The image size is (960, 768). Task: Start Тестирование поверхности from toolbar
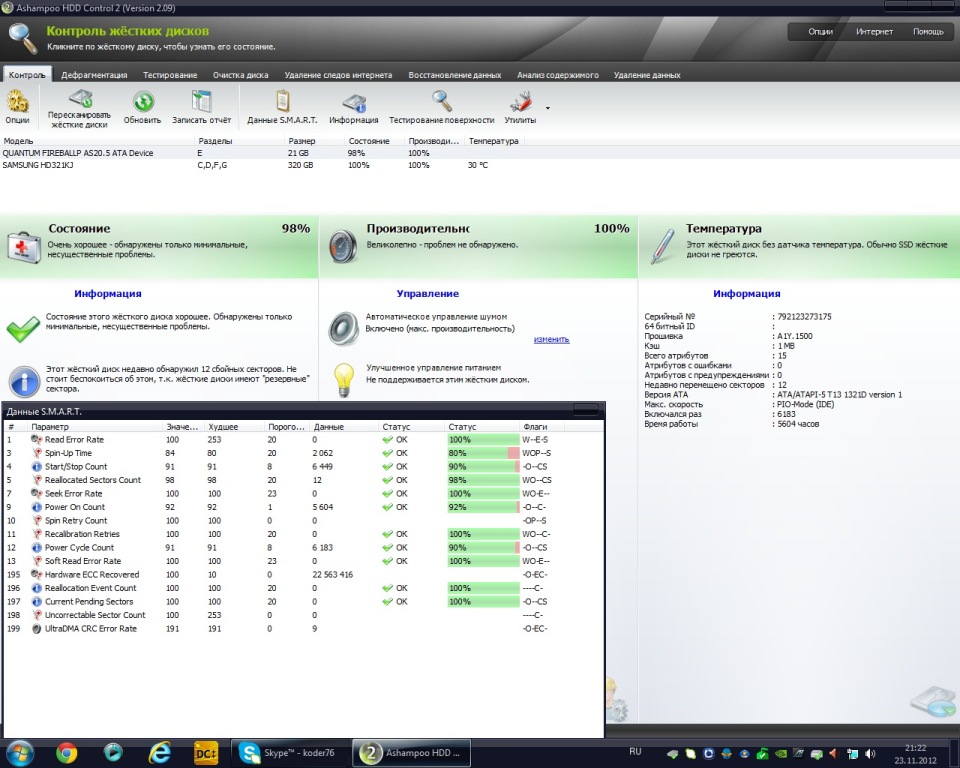tap(441, 102)
